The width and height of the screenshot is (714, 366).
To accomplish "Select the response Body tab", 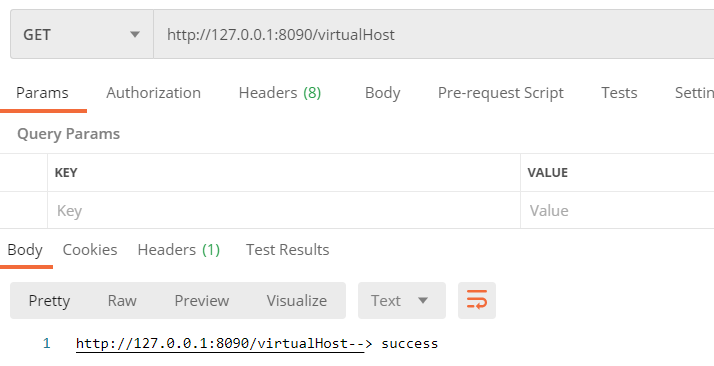I will (25, 250).
